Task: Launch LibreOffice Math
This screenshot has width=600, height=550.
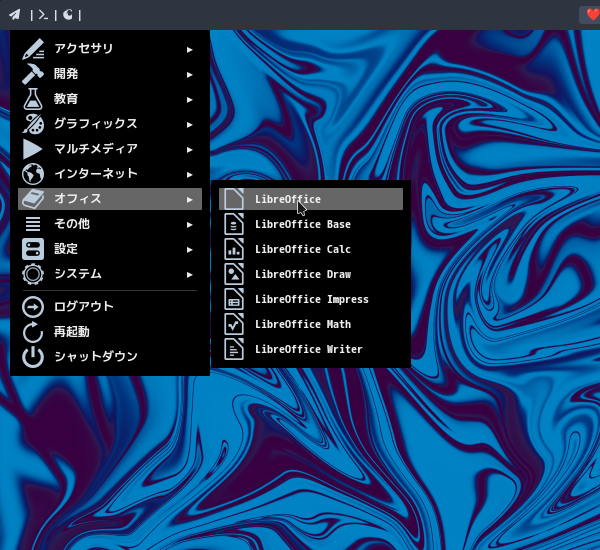Action: pyautogui.click(x=311, y=324)
